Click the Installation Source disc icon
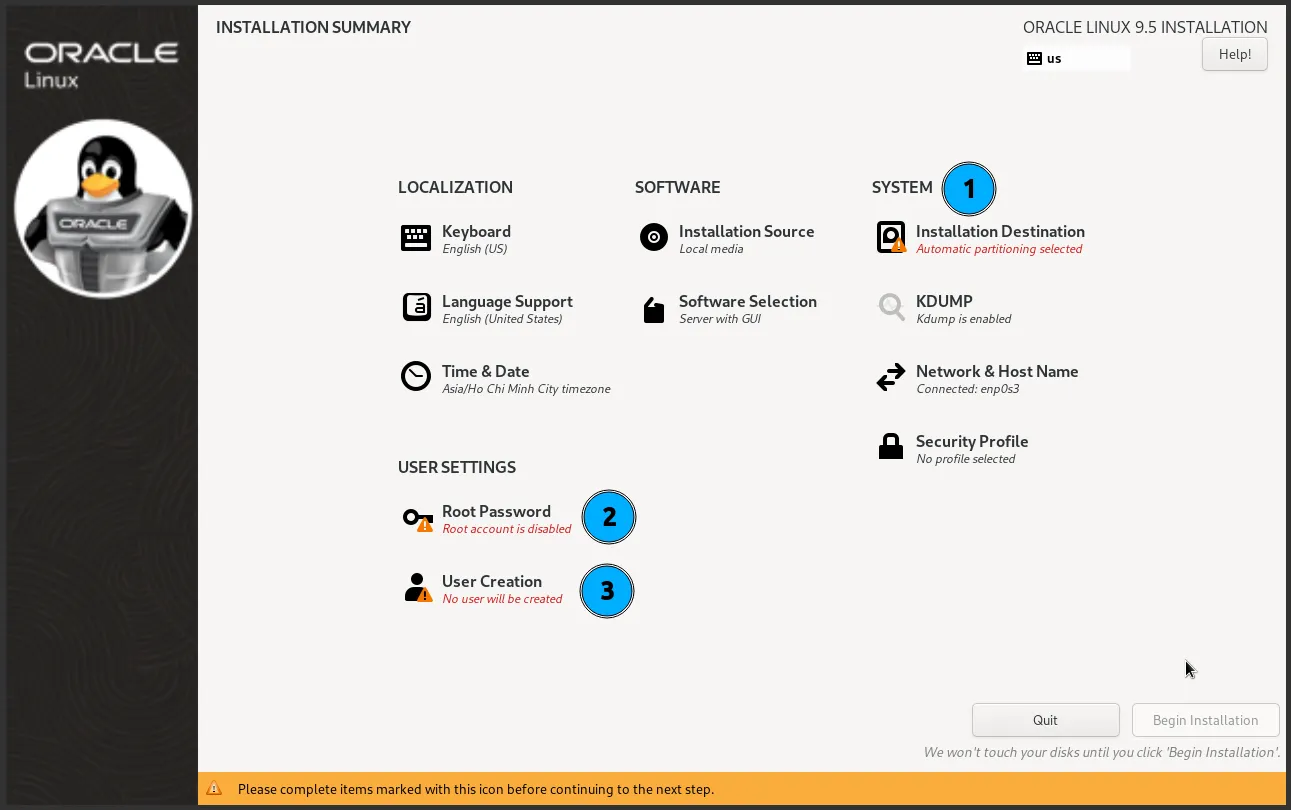1291x810 pixels. pos(653,238)
